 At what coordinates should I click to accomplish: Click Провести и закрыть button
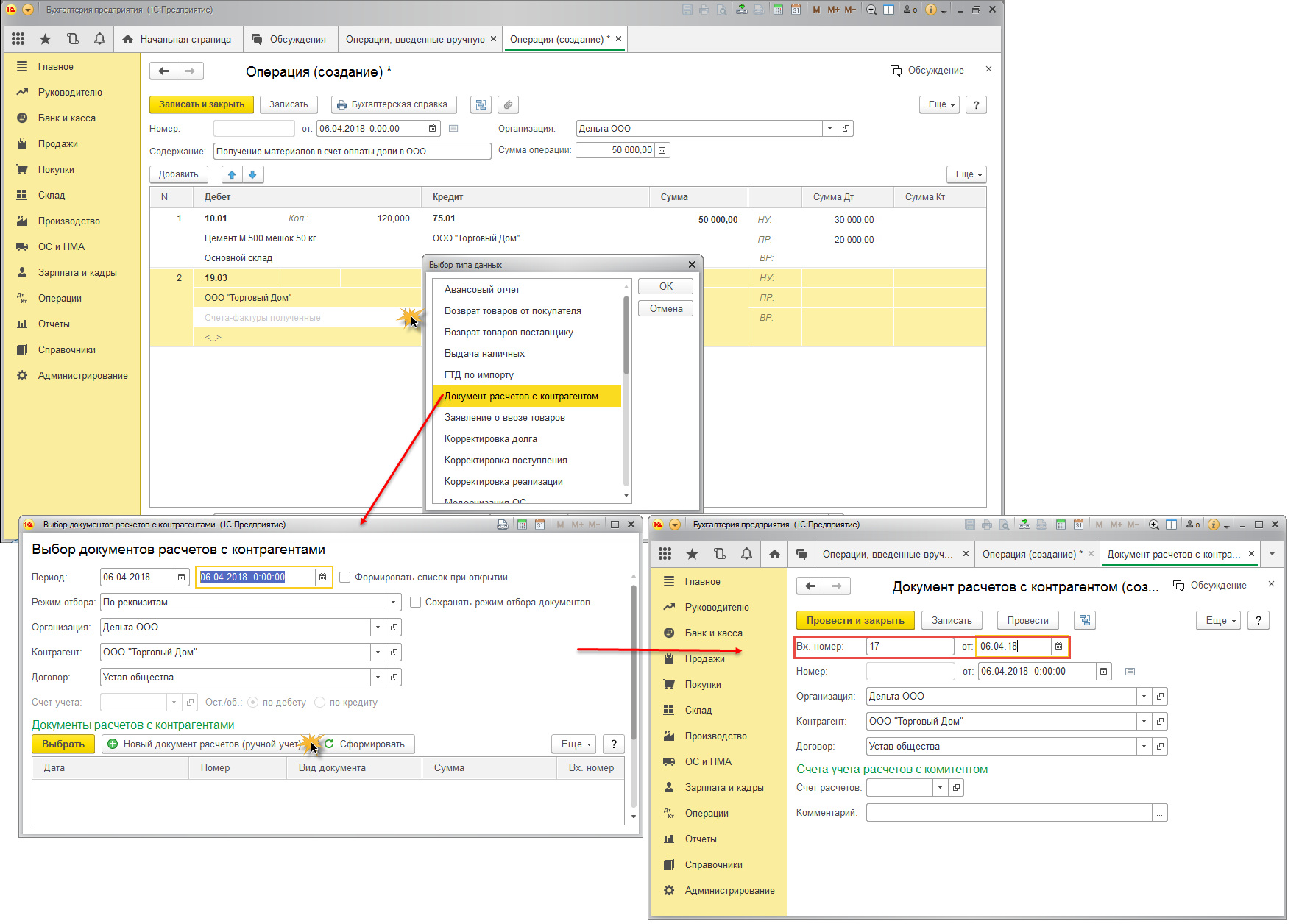855,620
